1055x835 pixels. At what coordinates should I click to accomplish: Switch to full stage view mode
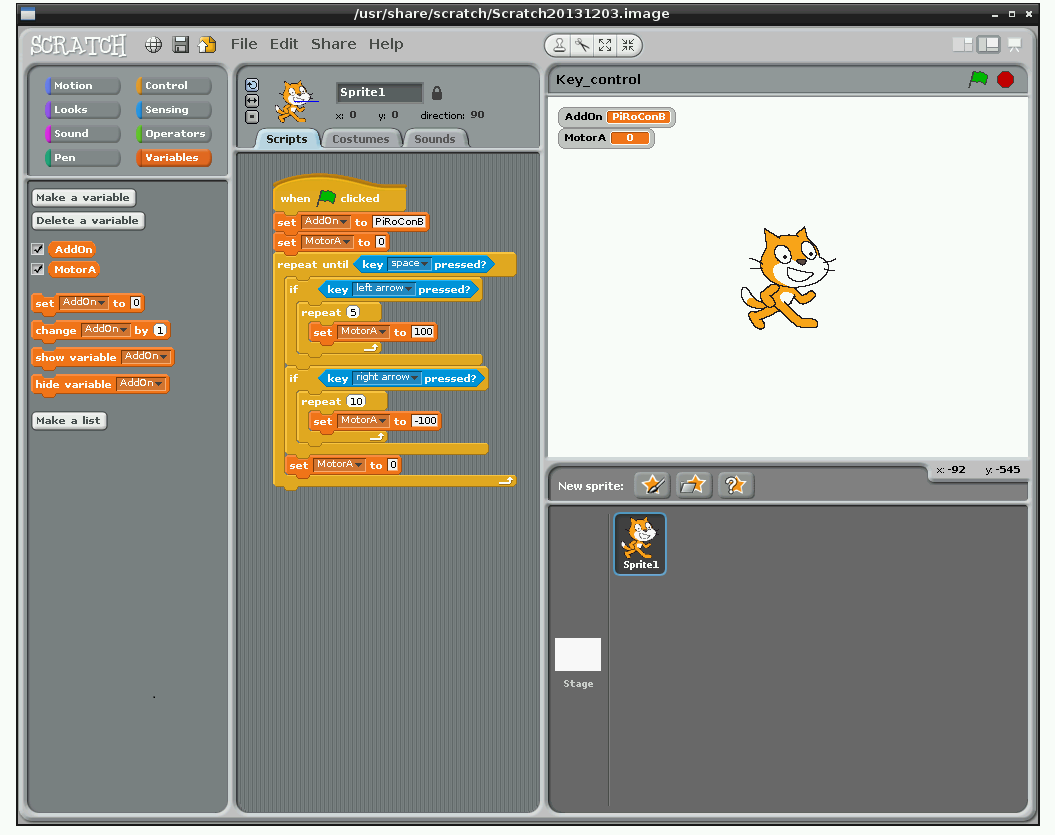(988, 44)
